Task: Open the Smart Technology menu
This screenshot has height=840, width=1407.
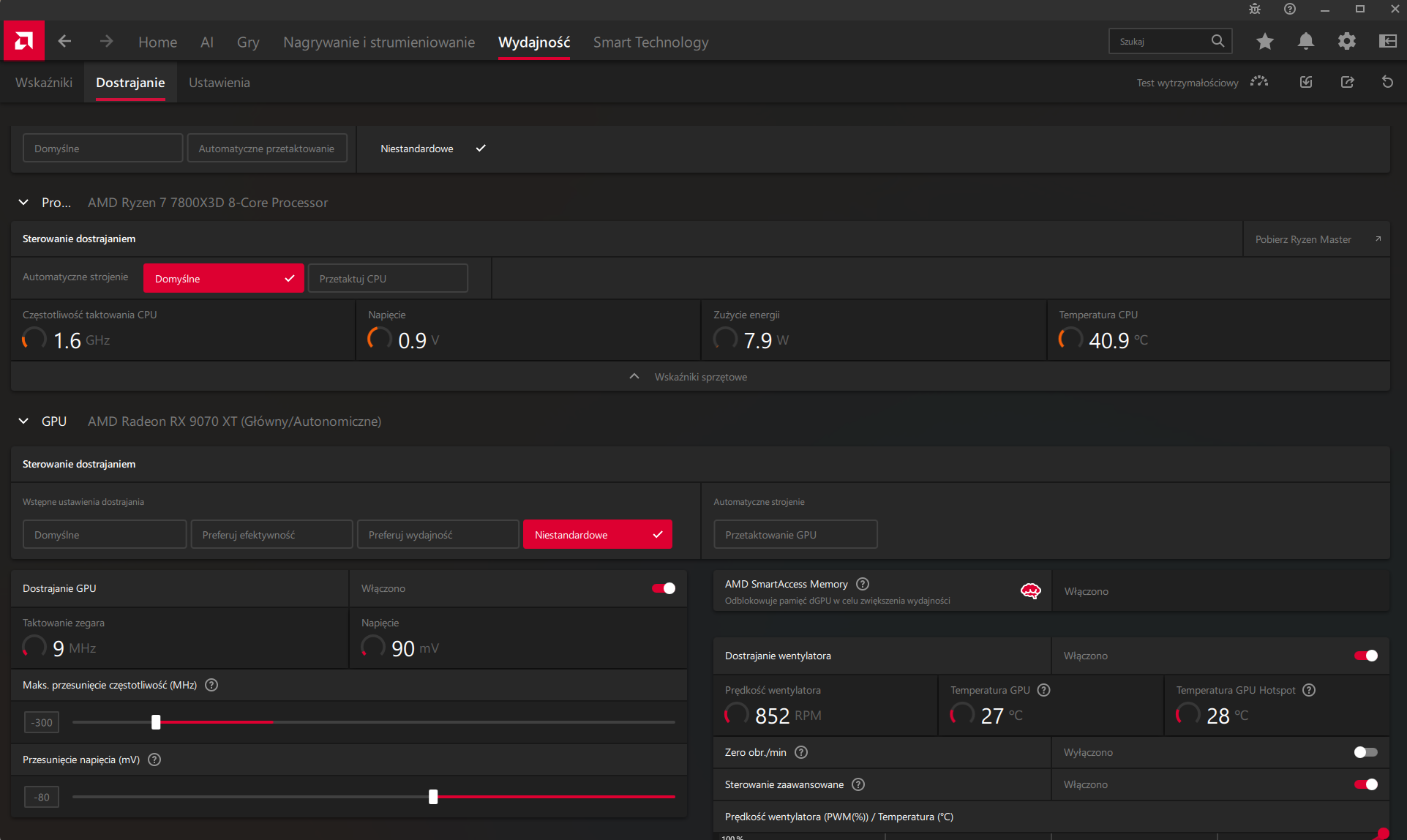Action: click(650, 42)
